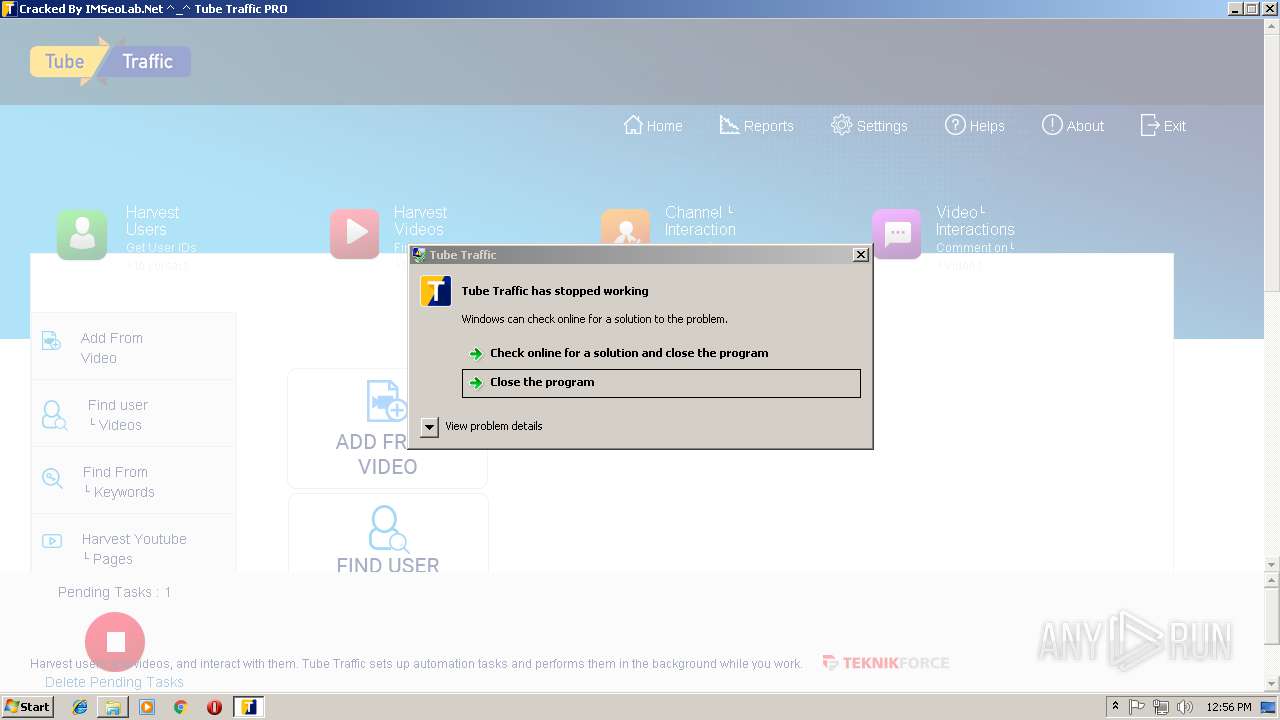Image resolution: width=1280 pixels, height=720 pixels.
Task: Click the Tube Traffic icon in error dialog
Action: [x=435, y=291]
